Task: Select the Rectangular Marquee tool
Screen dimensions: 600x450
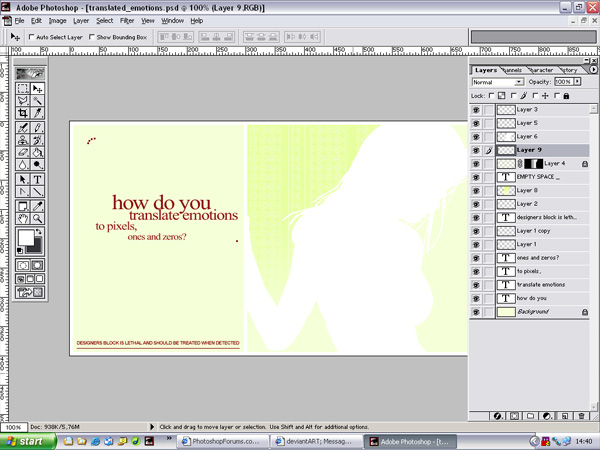Action: (x=23, y=88)
